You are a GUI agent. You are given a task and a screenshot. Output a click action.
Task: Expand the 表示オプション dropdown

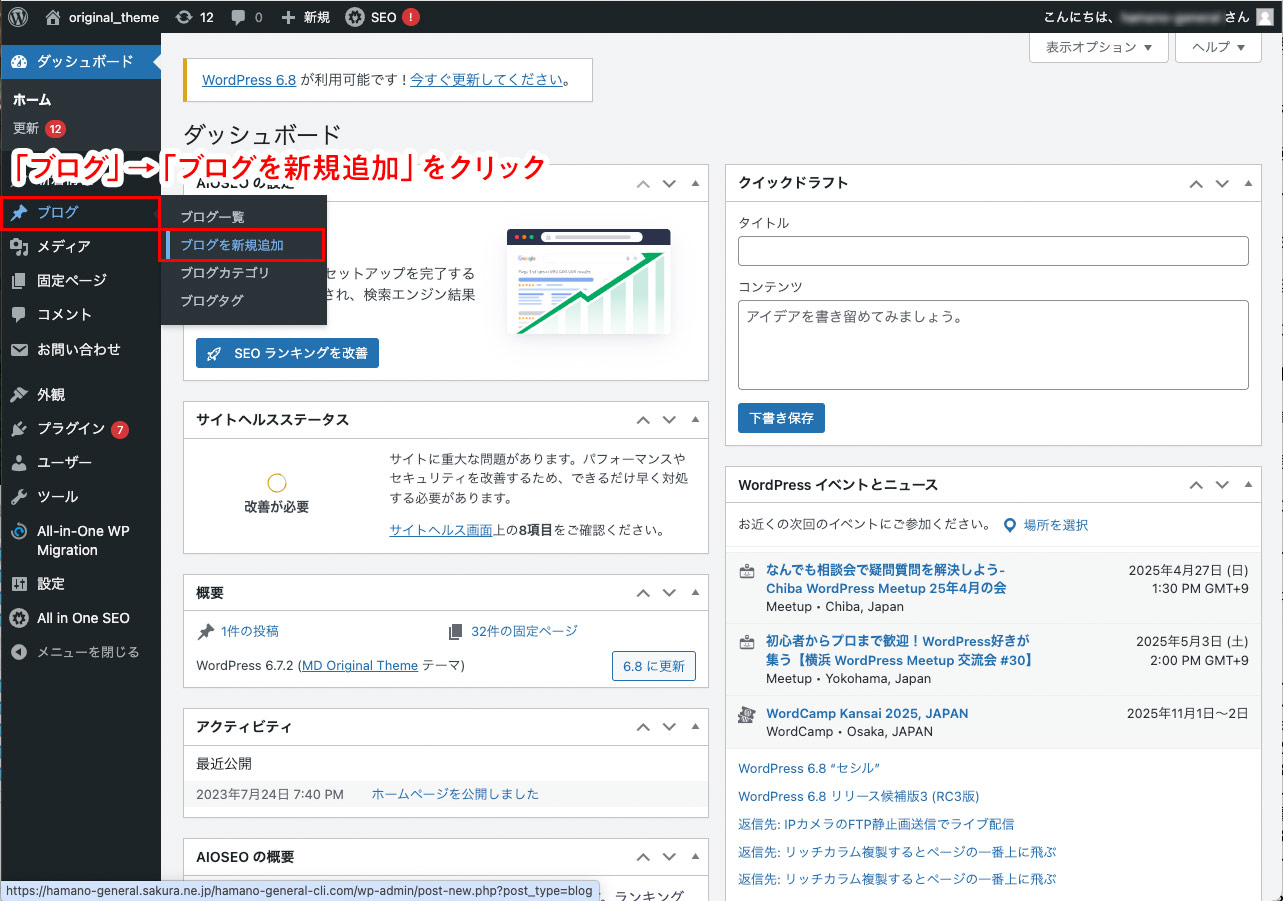(x=1099, y=47)
